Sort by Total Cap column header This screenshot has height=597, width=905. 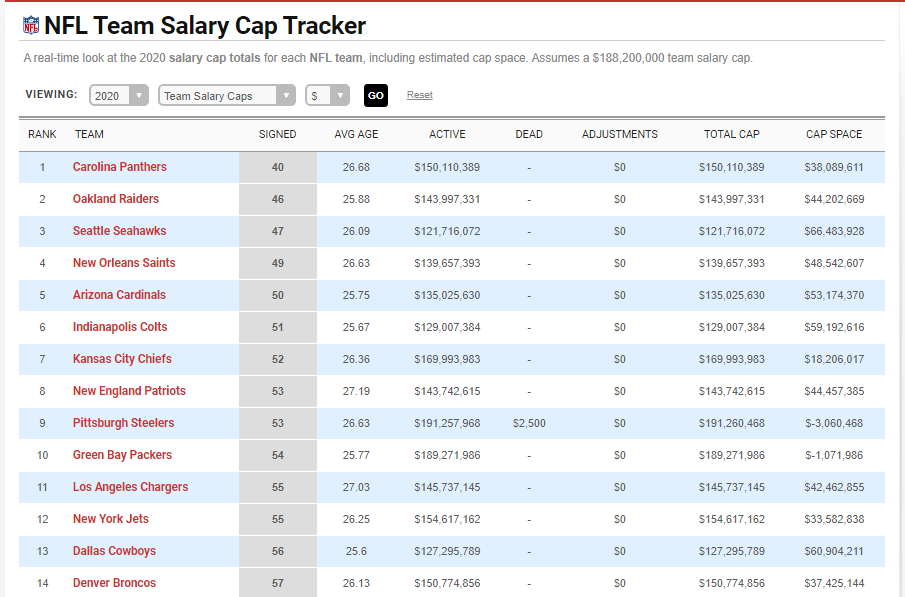click(731, 134)
